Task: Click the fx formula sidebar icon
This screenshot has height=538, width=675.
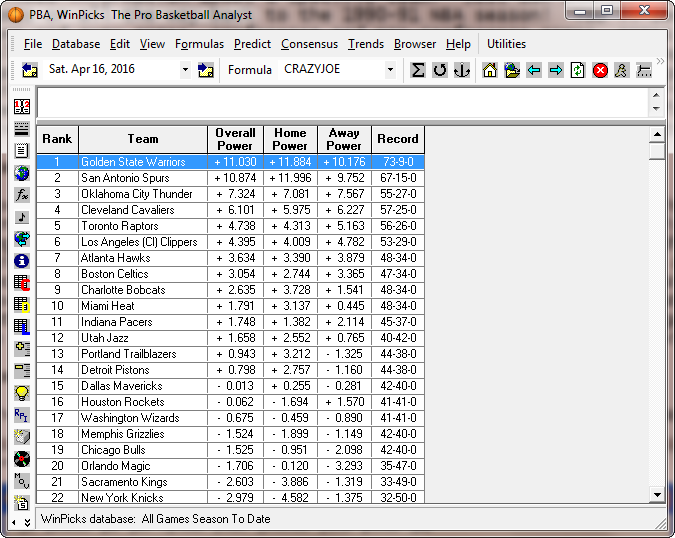Action: click(x=22, y=194)
